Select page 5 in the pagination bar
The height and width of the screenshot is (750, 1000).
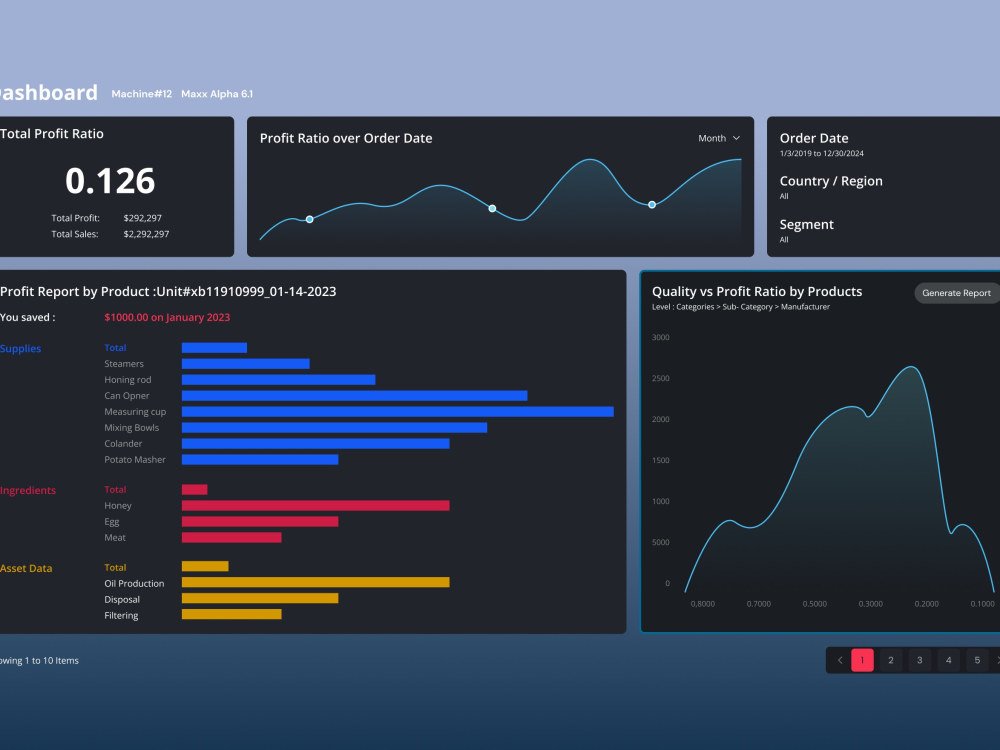coord(977,660)
